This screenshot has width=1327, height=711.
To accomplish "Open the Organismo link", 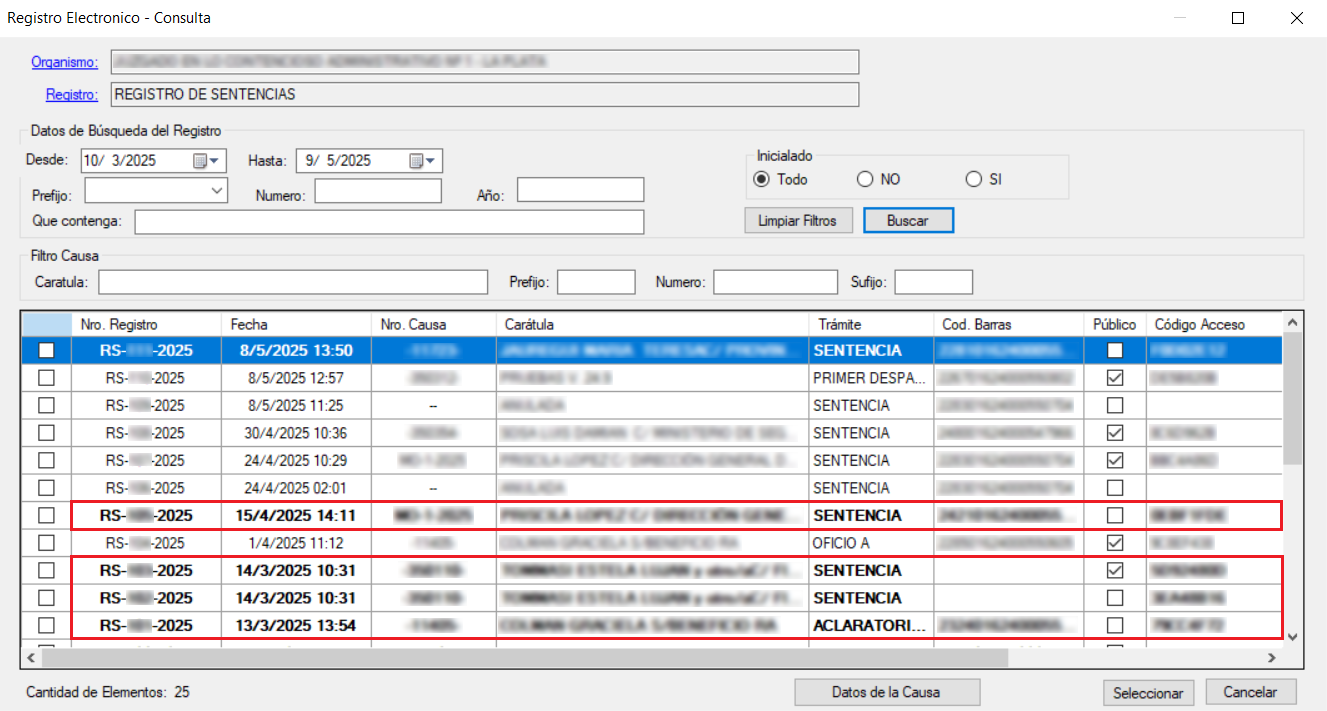I will click(x=64, y=62).
